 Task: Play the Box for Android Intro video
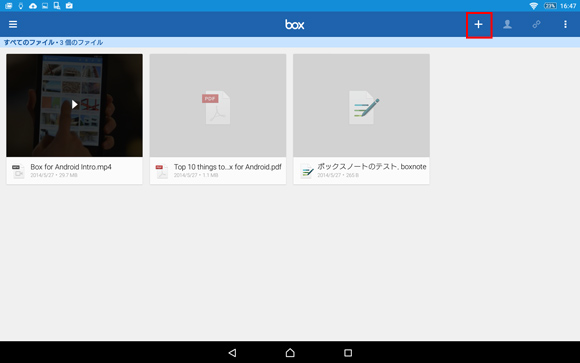click(74, 105)
